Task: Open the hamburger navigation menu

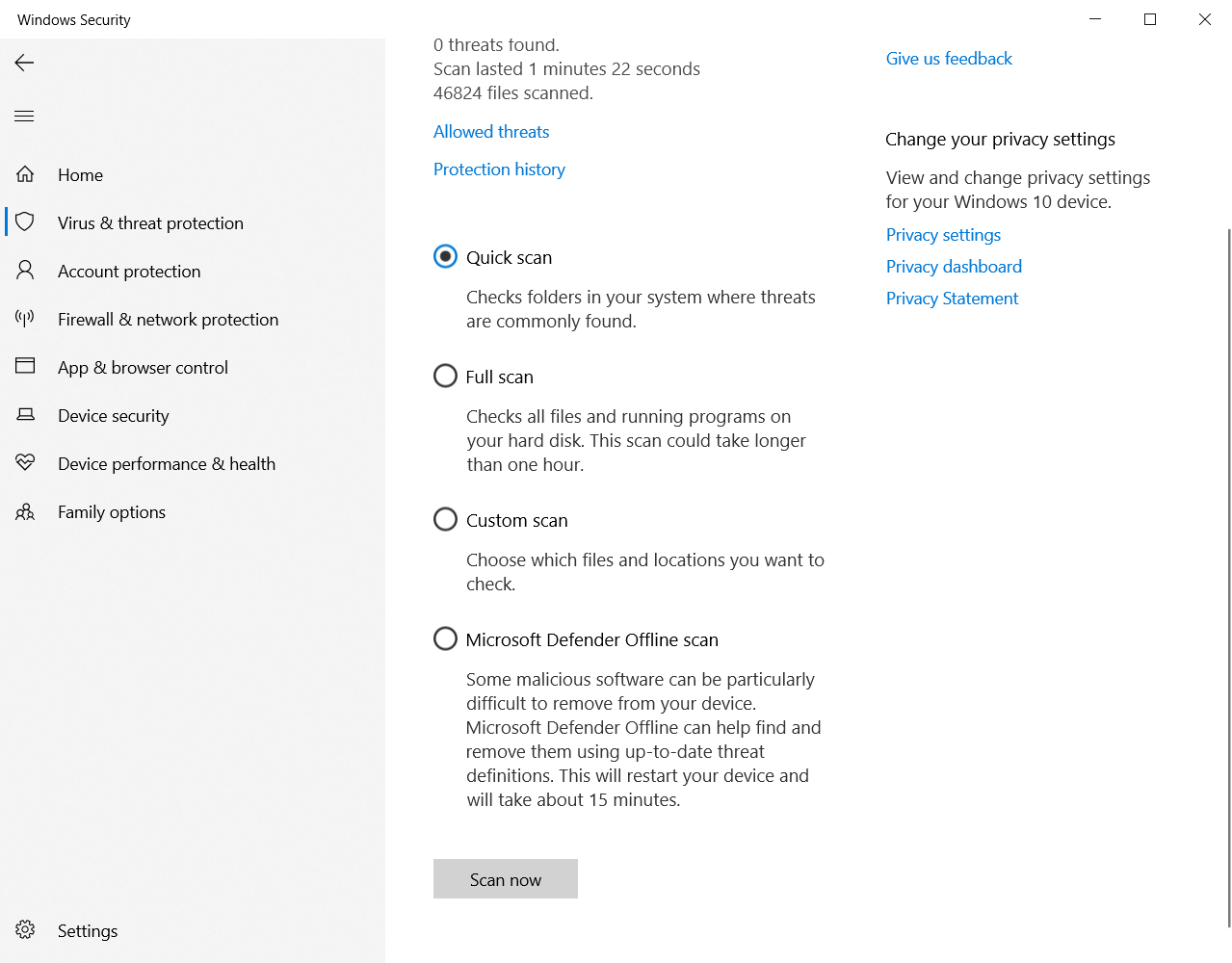Action: [24, 117]
